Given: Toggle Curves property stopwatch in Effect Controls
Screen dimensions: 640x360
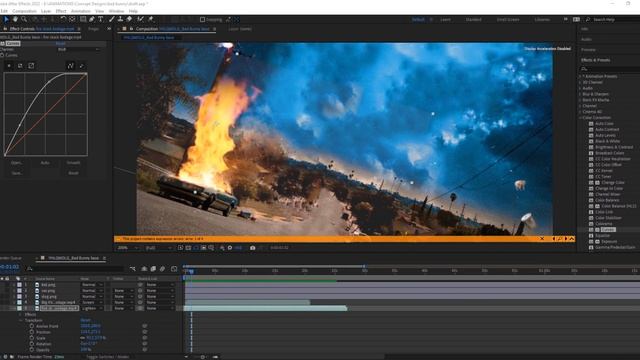Looking at the screenshot, I should pos(2,55).
